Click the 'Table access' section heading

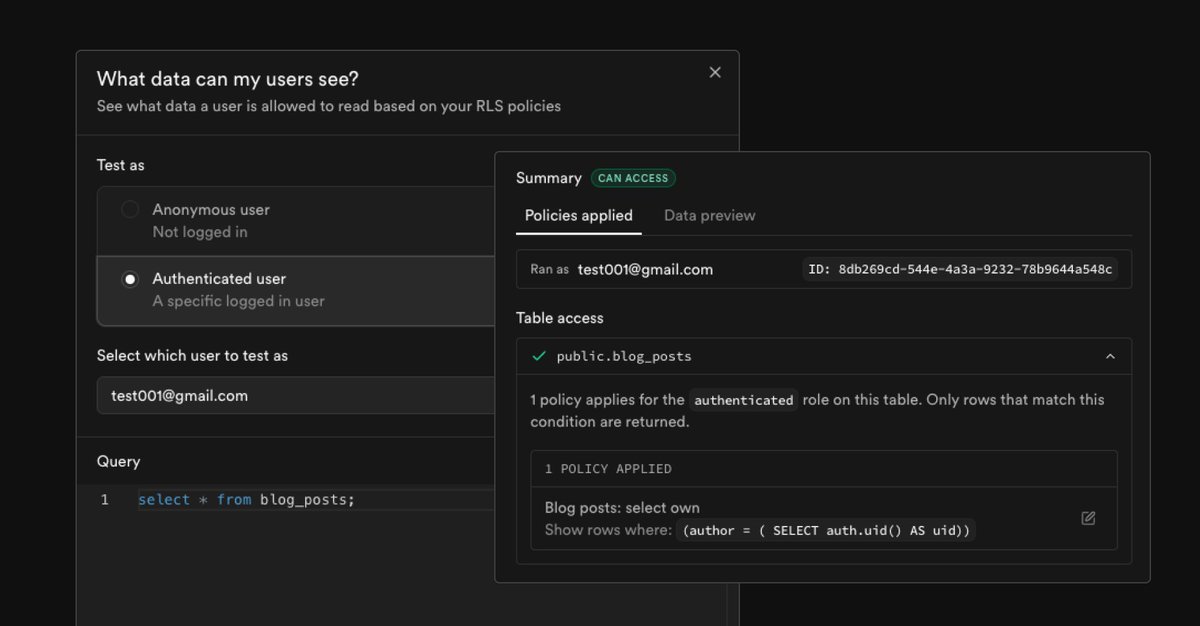[x=560, y=318]
